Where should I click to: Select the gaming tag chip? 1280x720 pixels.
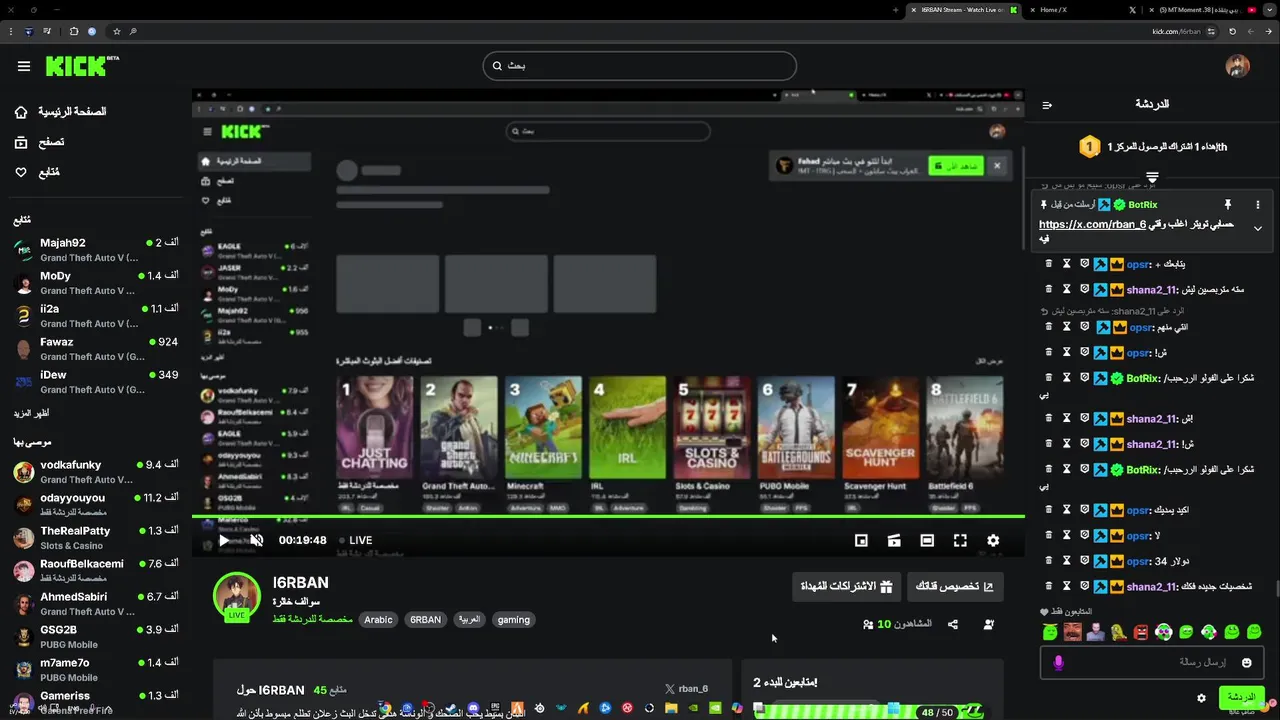514,620
